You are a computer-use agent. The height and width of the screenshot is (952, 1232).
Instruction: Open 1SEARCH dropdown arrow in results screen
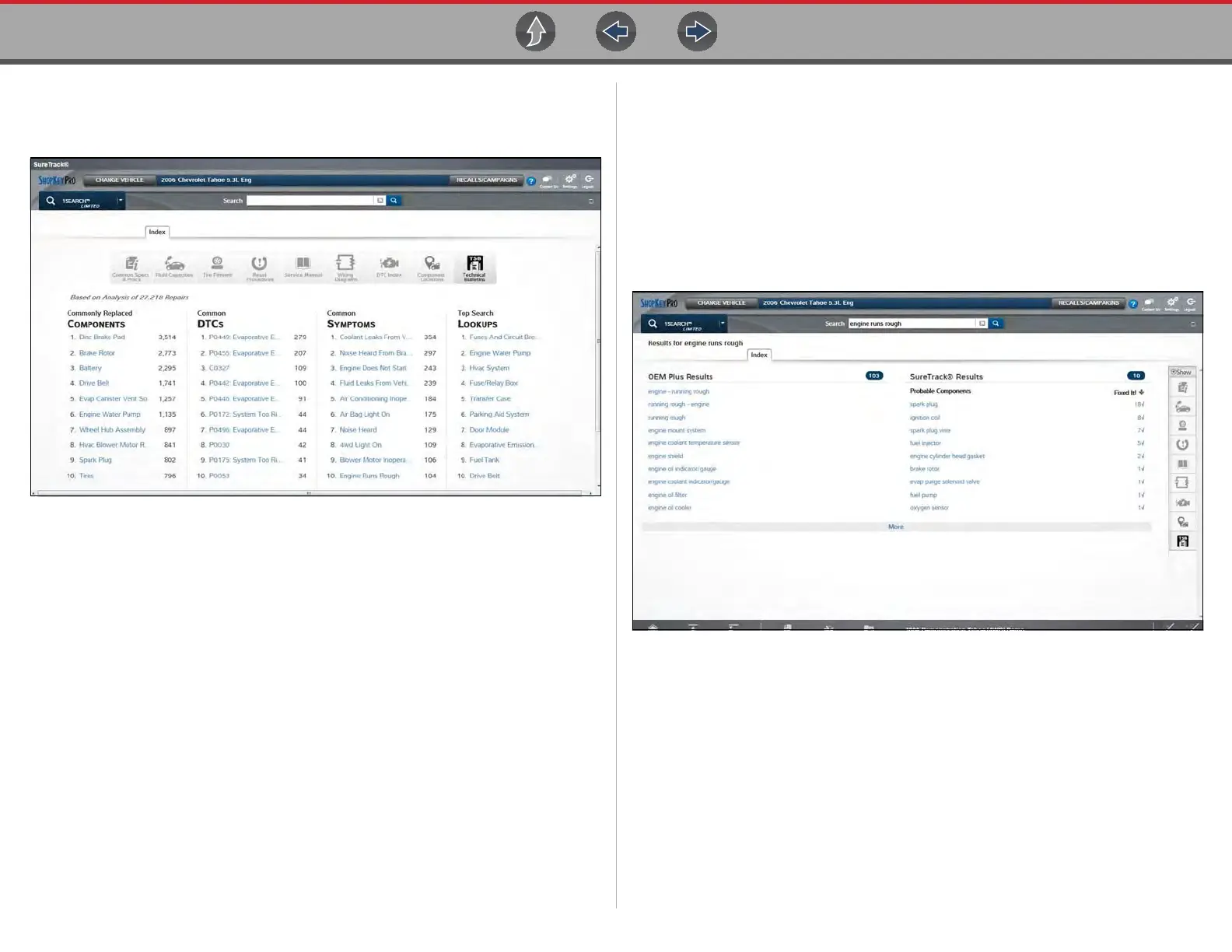(723, 324)
